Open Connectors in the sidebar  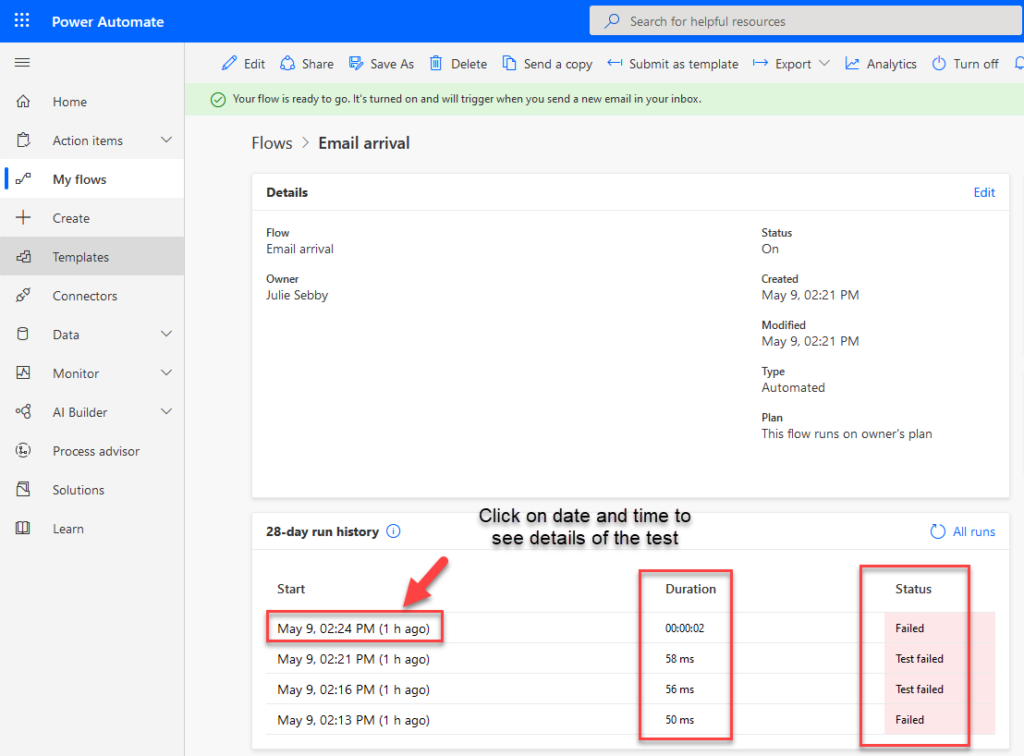92,296
